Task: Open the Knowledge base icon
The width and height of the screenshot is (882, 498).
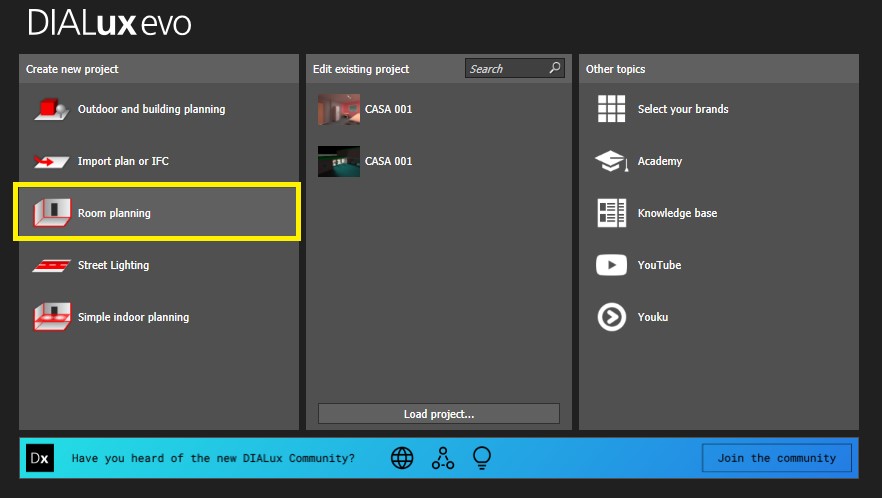Action: click(611, 213)
